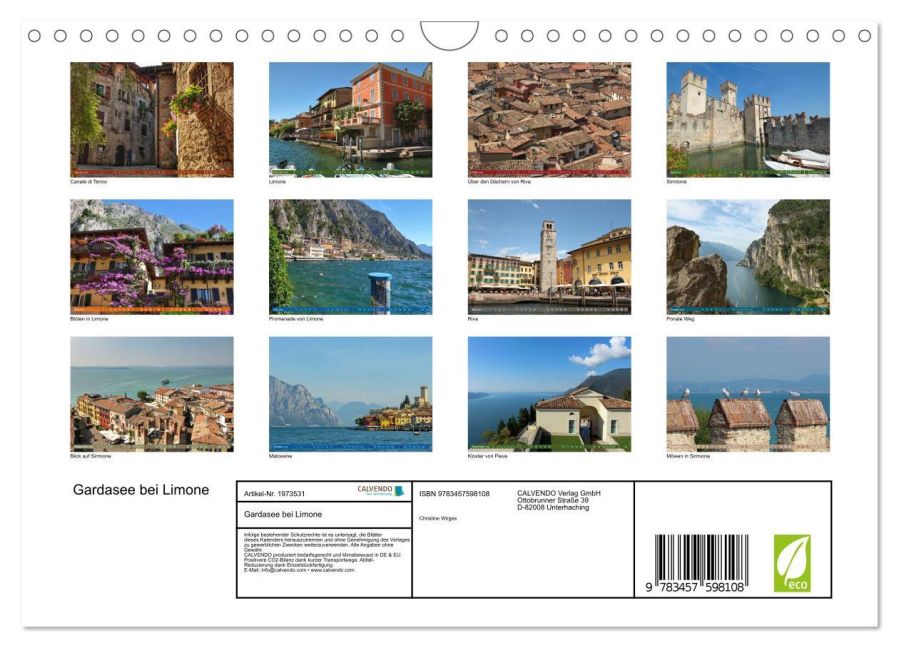Click the caption 'Sirmione' under the castle photo

point(677,182)
